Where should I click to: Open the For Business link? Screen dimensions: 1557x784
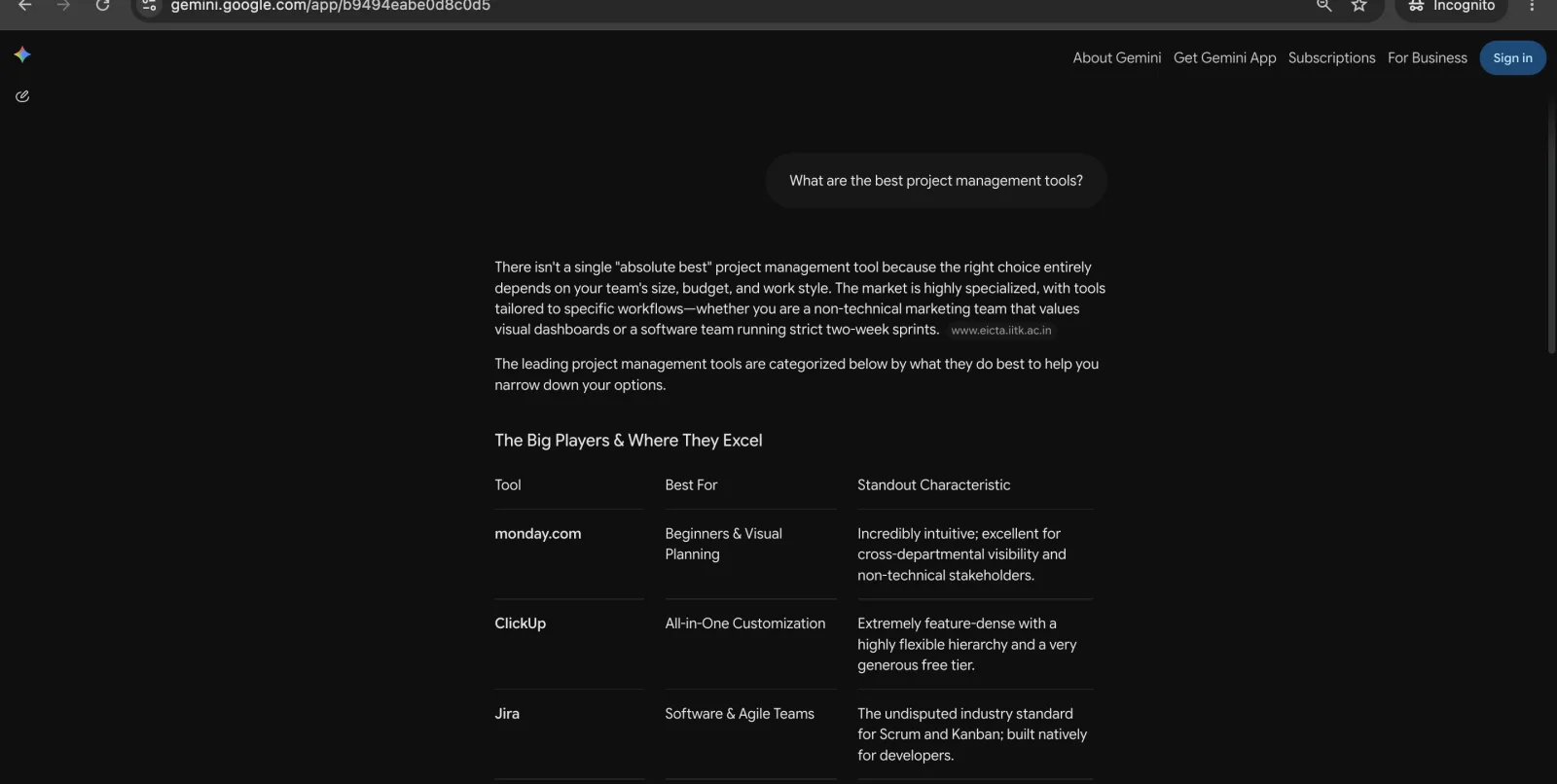pos(1427,58)
